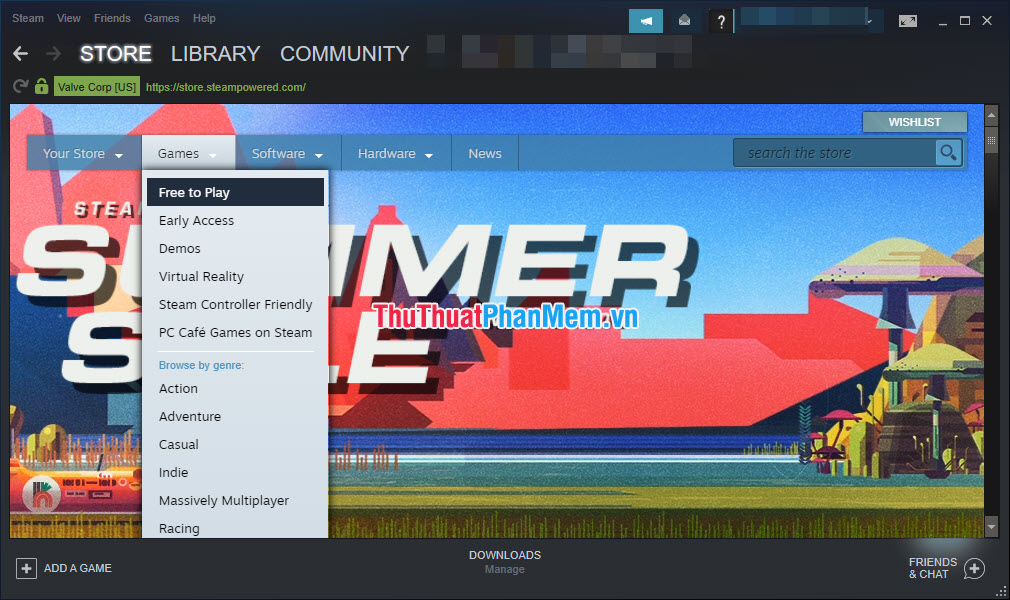
Task: Open the Steam menu
Action: pyautogui.click(x=27, y=17)
